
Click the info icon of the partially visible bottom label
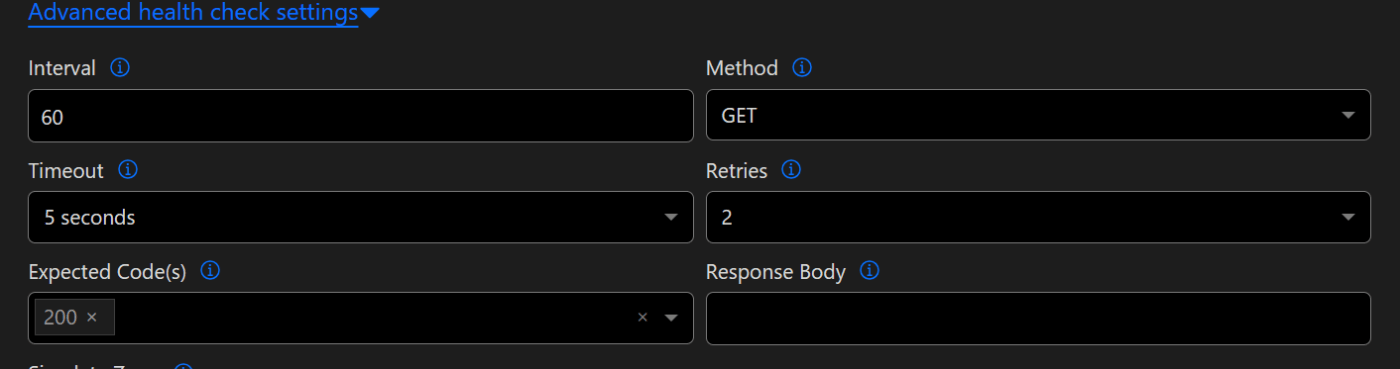click(x=182, y=366)
